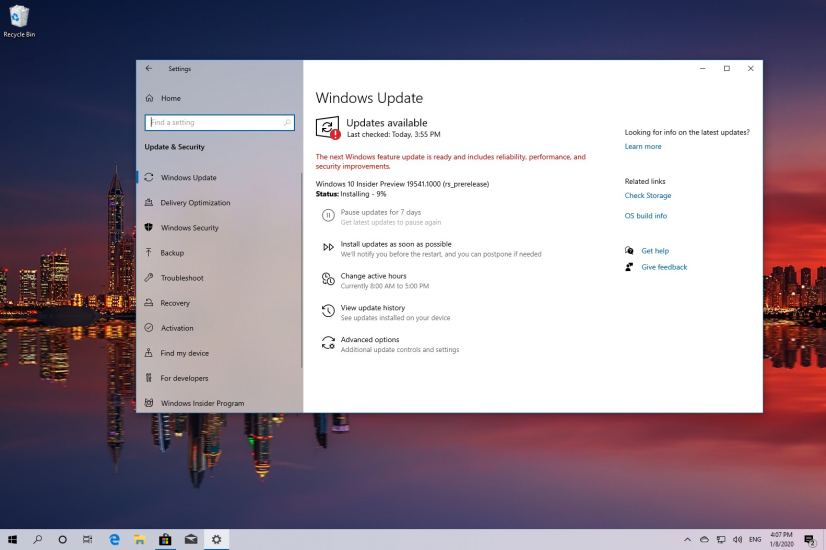Click the Insider Preview 19541.1000 build text
826x550 pixels.
point(402,184)
